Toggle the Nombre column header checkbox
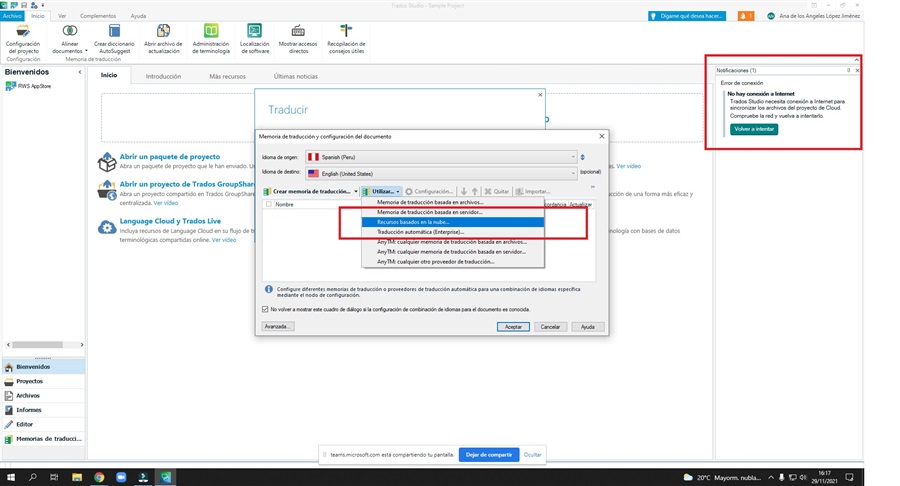The height and width of the screenshot is (486, 900). [269, 204]
